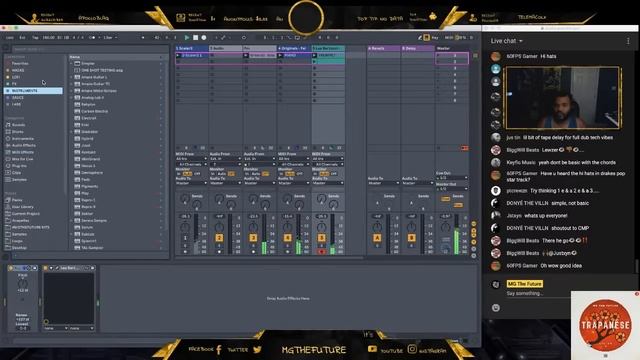Arm the global record button

tap(204, 38)
